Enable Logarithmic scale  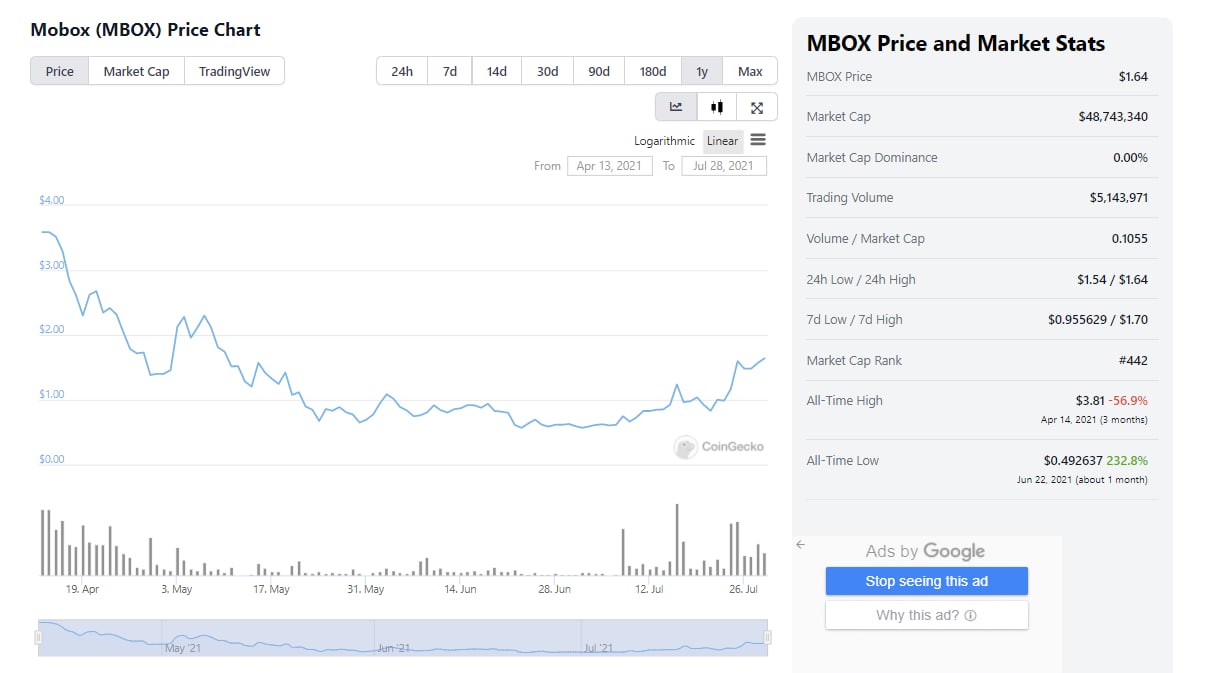click(664, 141)
